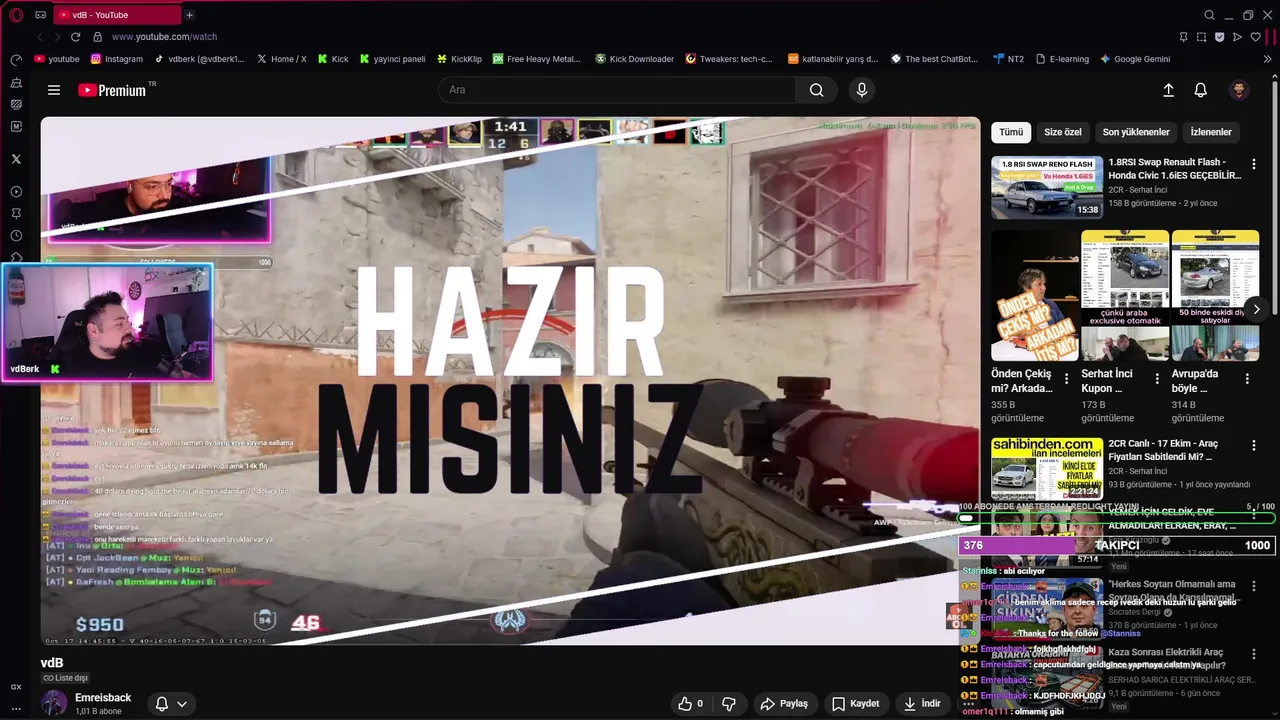This screenshot has height=720, width=1280.
Task: Take a snapshot with browser capture icon
Action: coord(1201,37)
